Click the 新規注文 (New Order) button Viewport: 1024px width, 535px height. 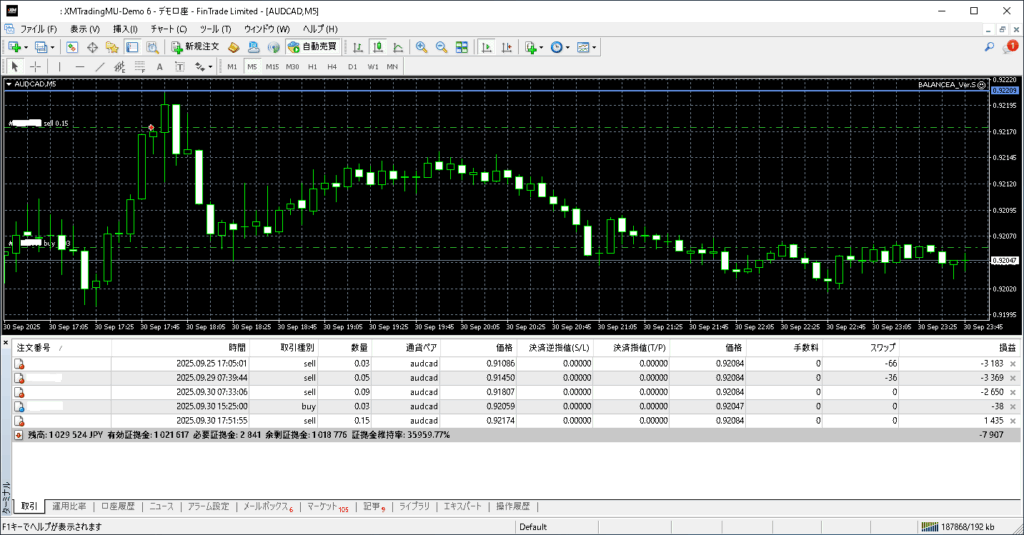coord(194,47)
